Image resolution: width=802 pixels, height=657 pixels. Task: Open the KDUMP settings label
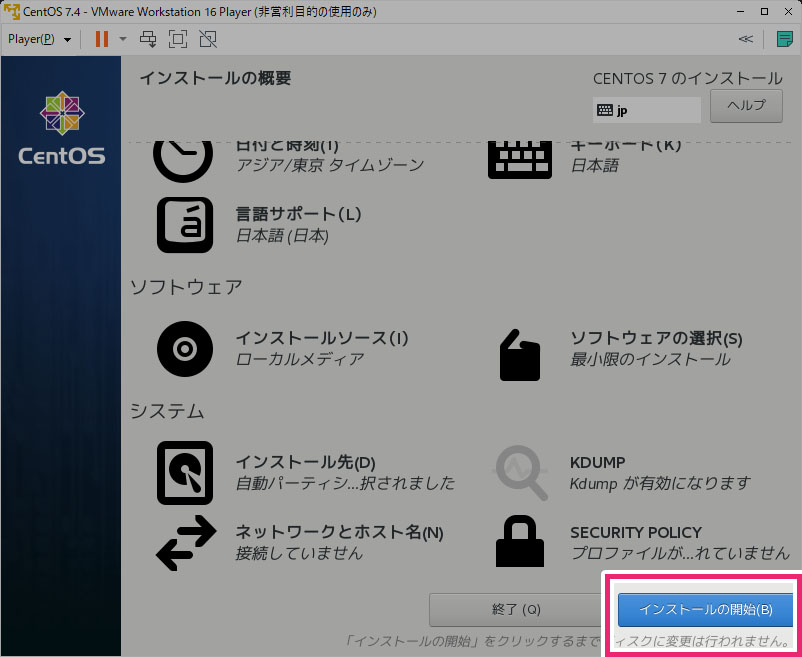pos(597,463)
